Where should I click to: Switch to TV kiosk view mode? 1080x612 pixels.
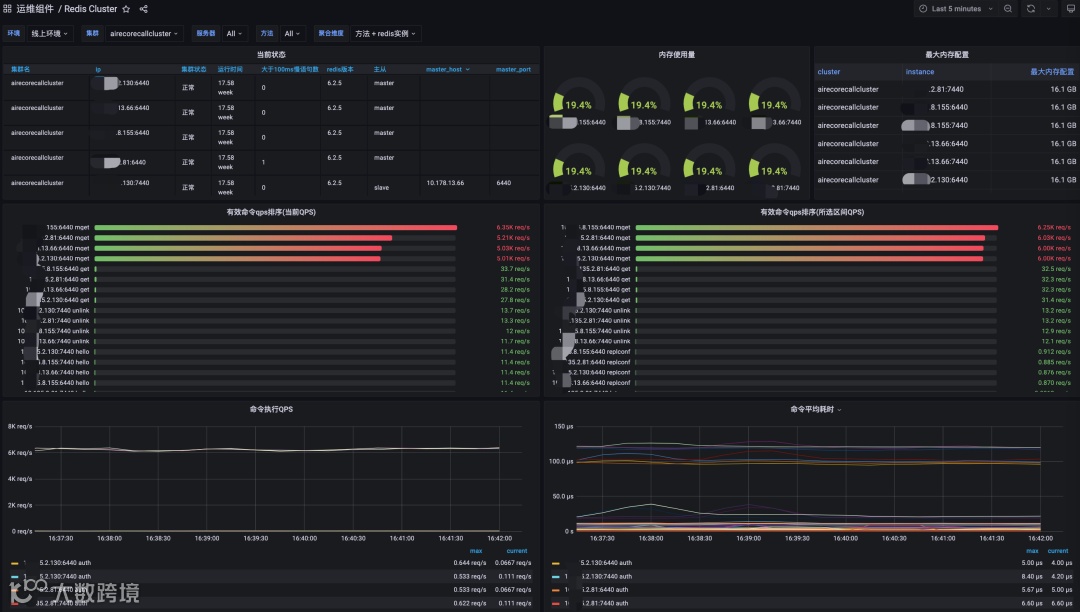click(x=1070, y=9)
